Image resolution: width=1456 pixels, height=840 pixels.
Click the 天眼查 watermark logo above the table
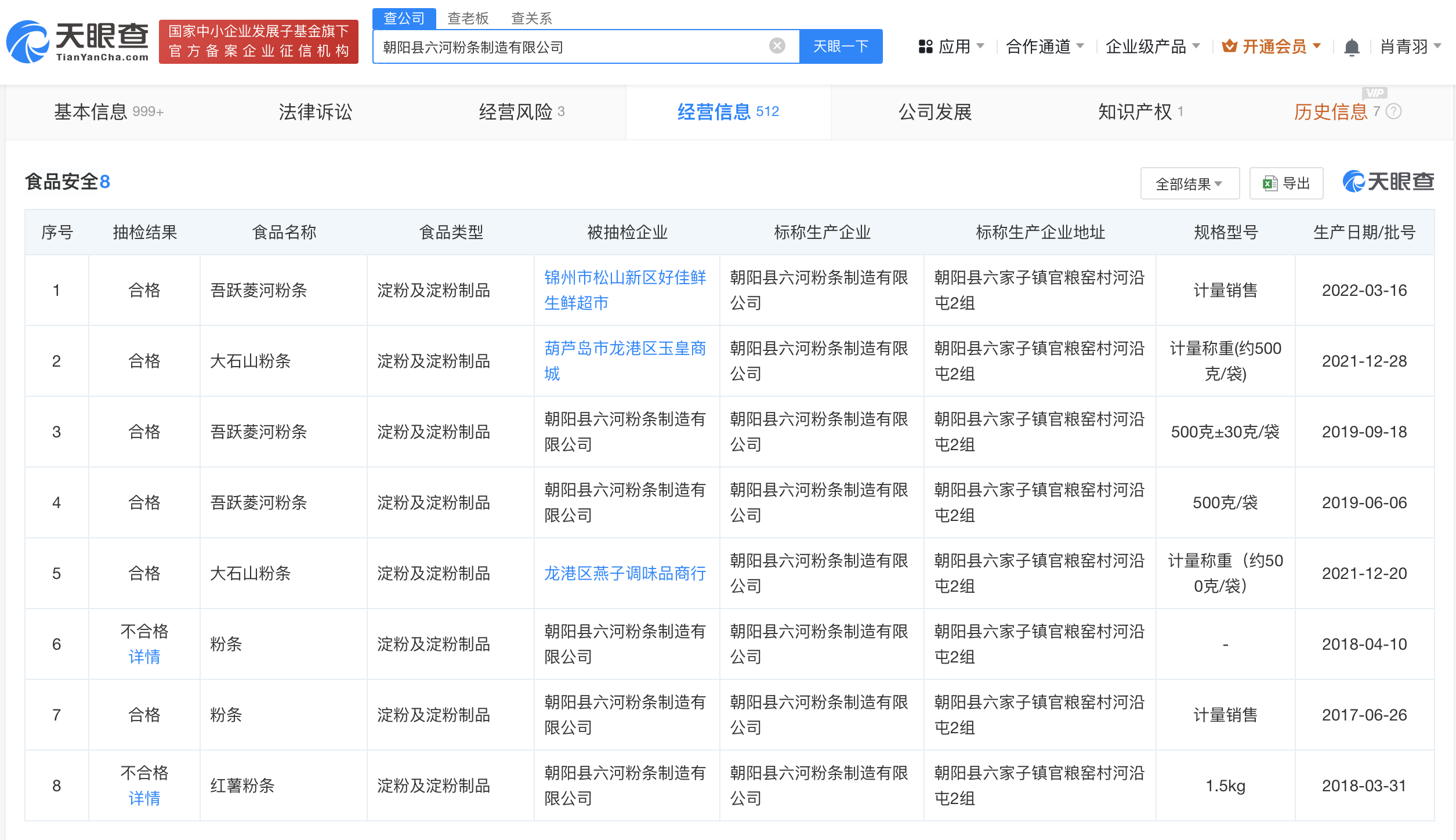point(1388,182)
